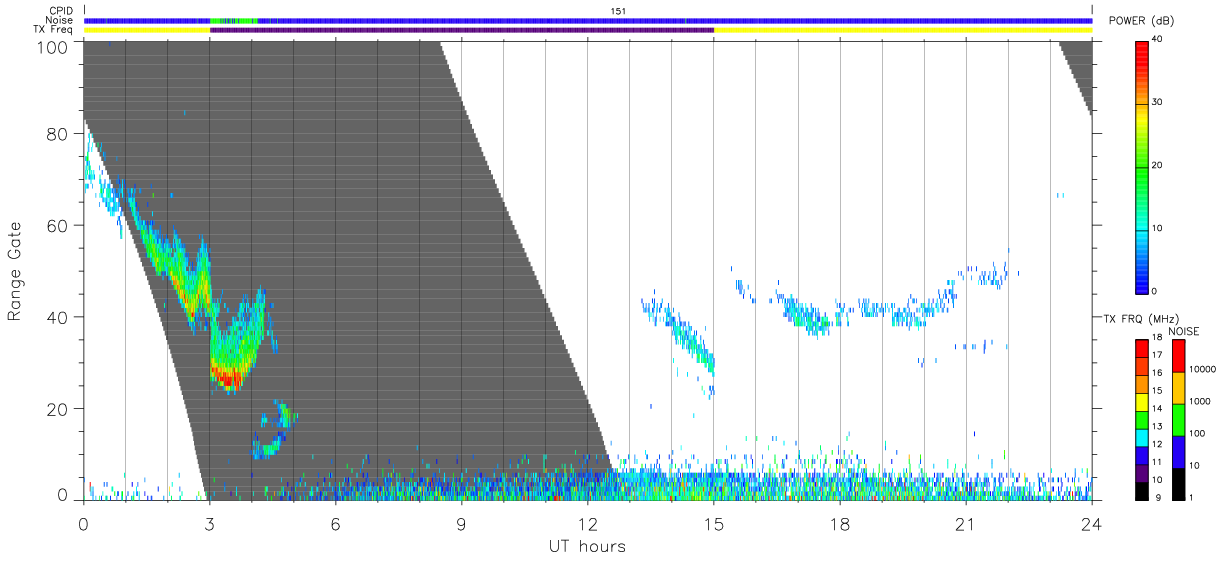Click the red high-power echo near 3.5 UT
This screenshot has height=567, width=1228.
pyautogui.click(x=230, y=378)
